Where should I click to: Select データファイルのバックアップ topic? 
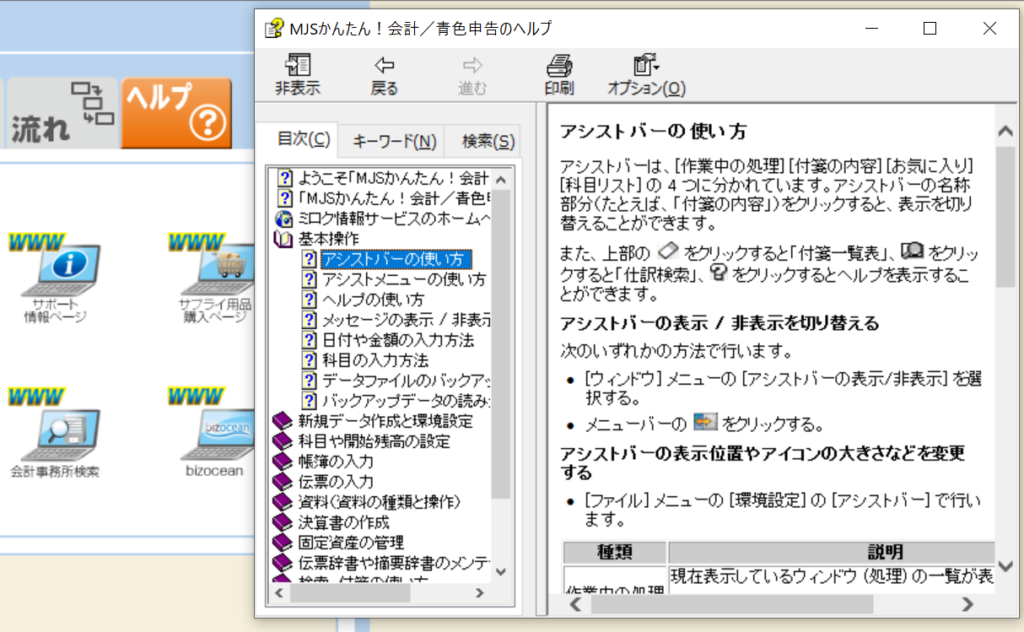[x=406, y=381]
